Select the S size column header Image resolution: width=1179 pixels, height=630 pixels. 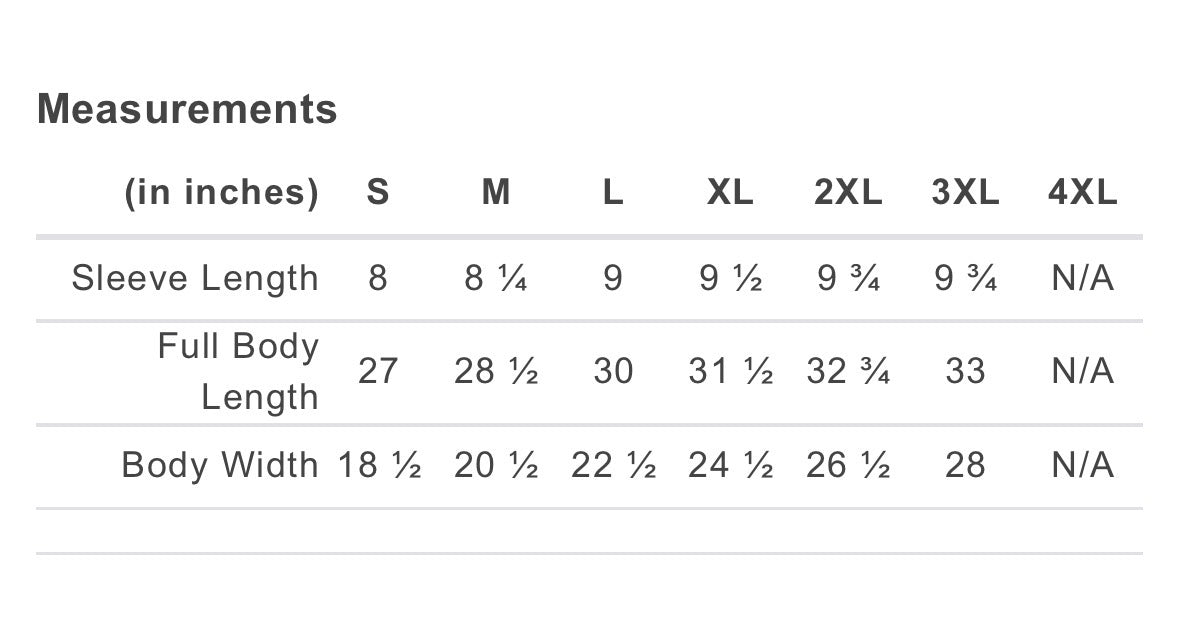coord(377,191)
